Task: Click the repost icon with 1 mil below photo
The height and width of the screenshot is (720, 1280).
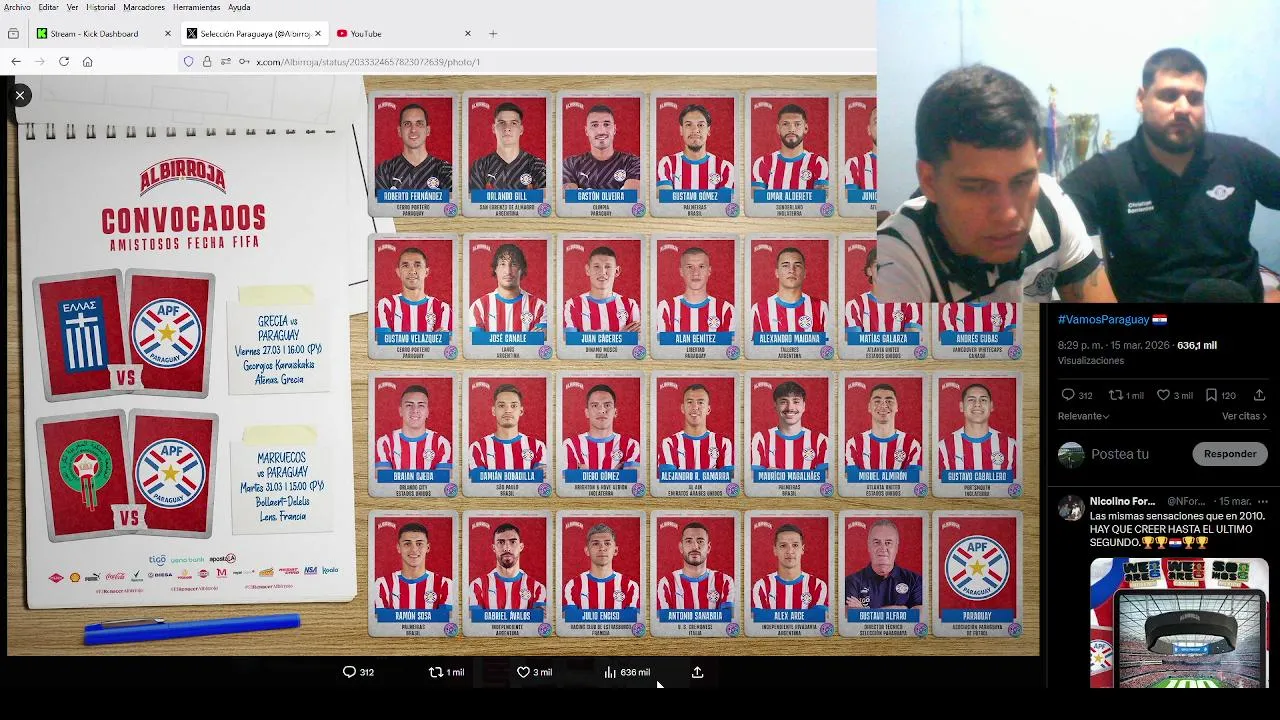Action: pyautogui.click(x=435, y=672)
